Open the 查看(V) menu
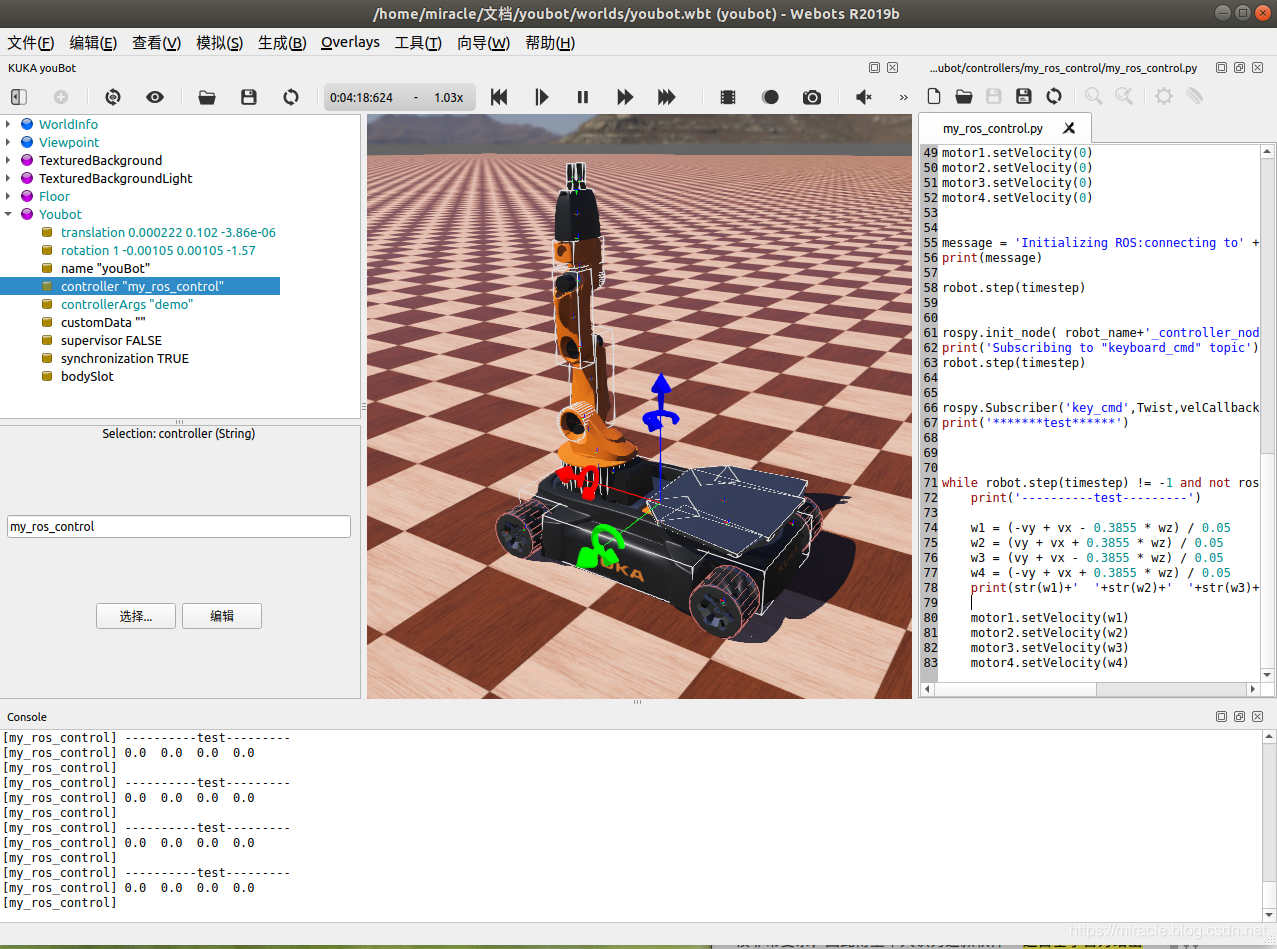Viewport: 1277px width, 949px height. (156, 43)
